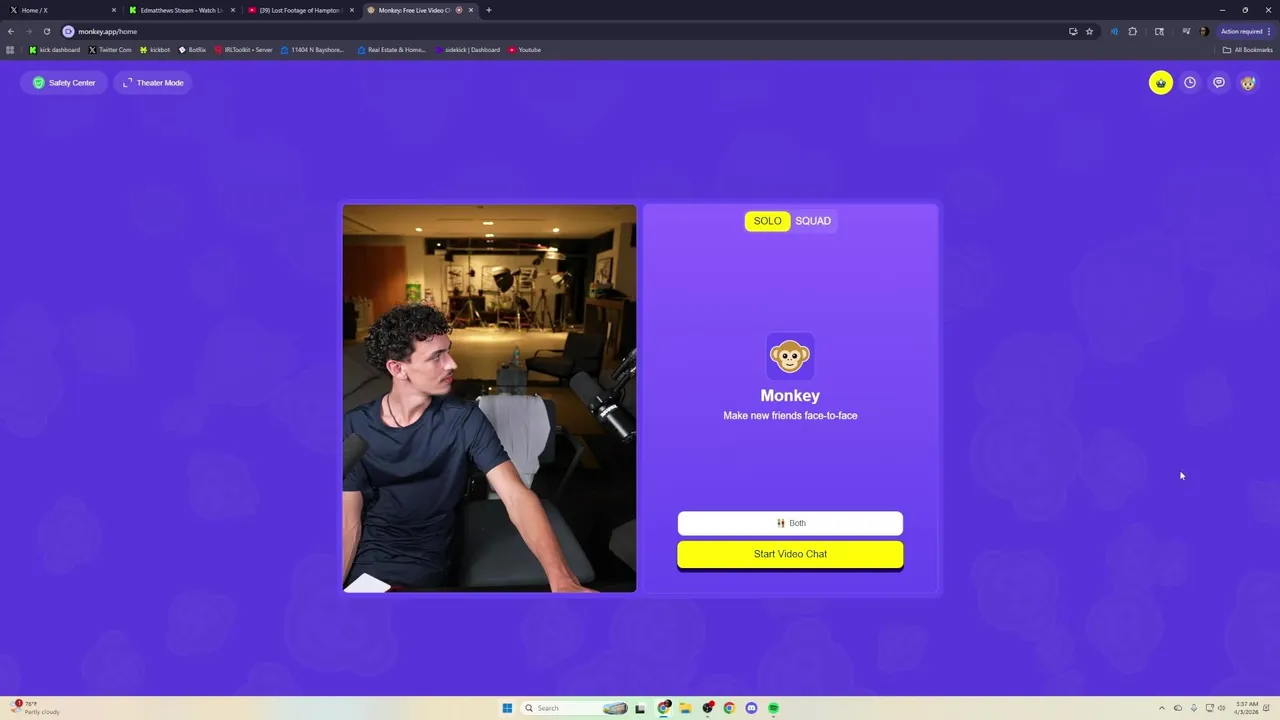Select the SQUAD mode
This screenshot has width=1280, height=720.
[x=813, y=221]
